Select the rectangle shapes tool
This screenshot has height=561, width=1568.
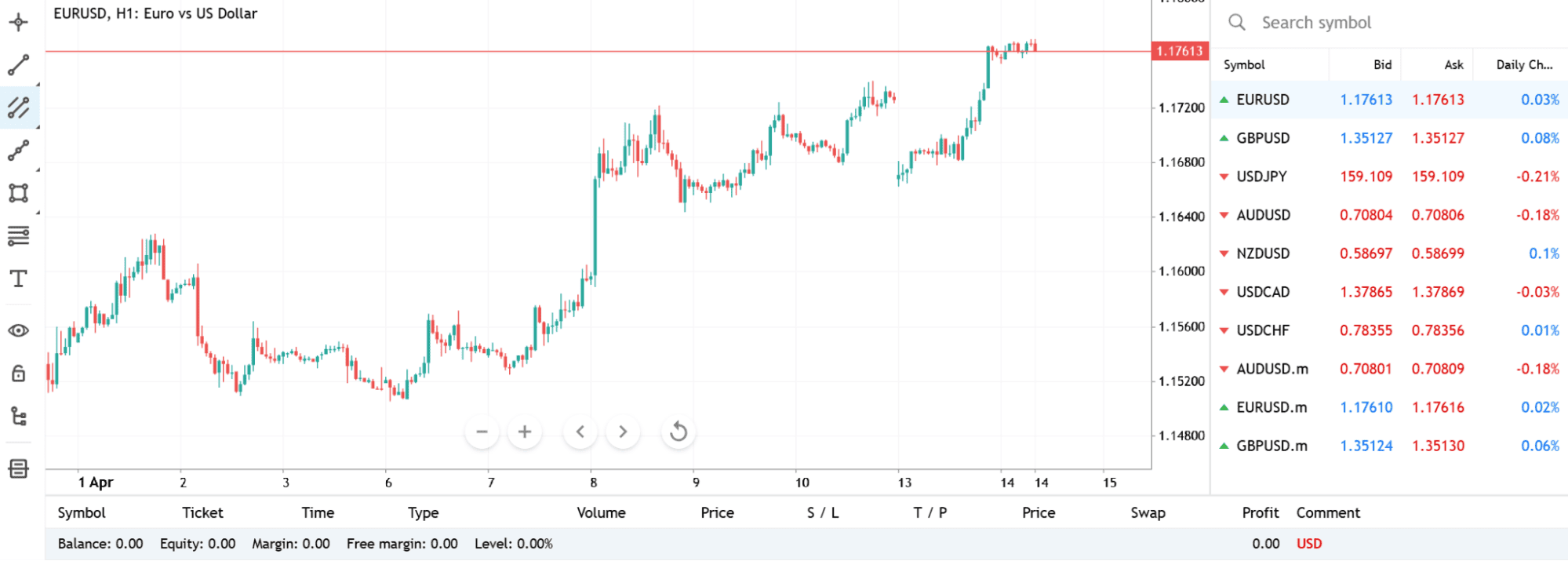[19, 193]
